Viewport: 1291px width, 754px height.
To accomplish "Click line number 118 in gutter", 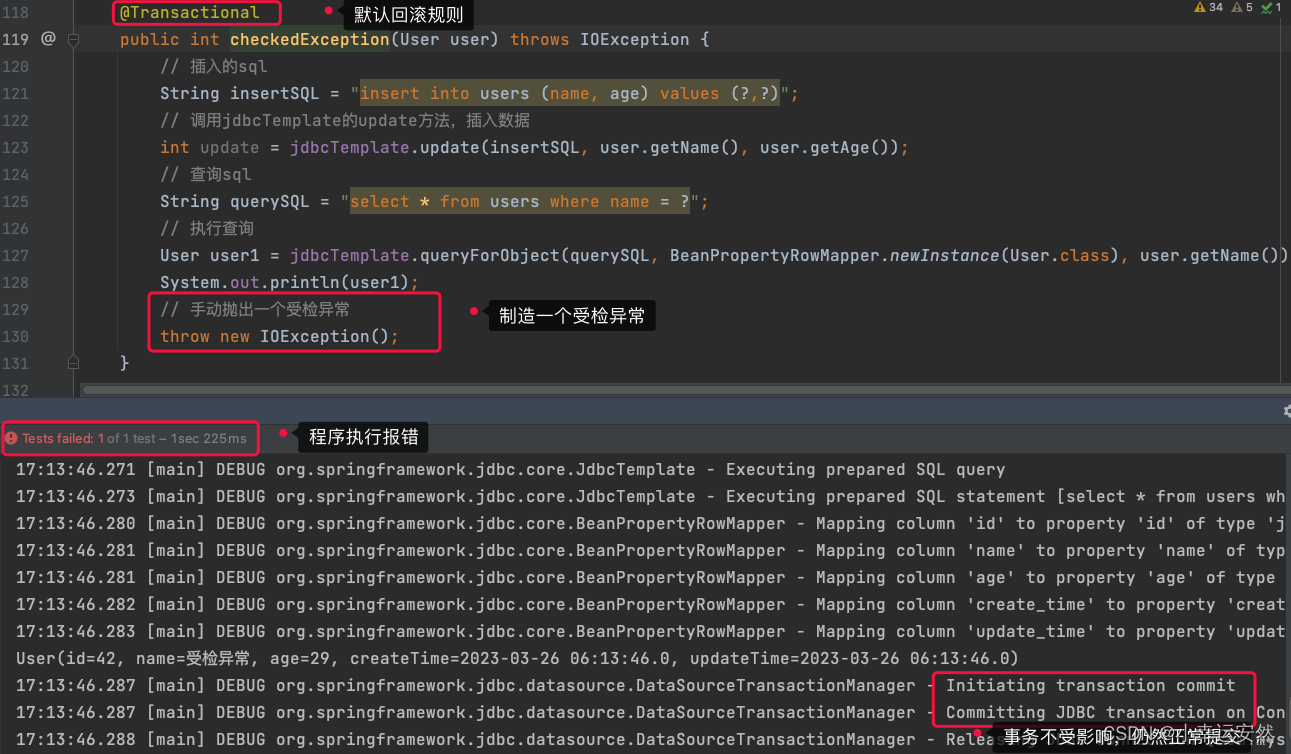I will 16,13.
